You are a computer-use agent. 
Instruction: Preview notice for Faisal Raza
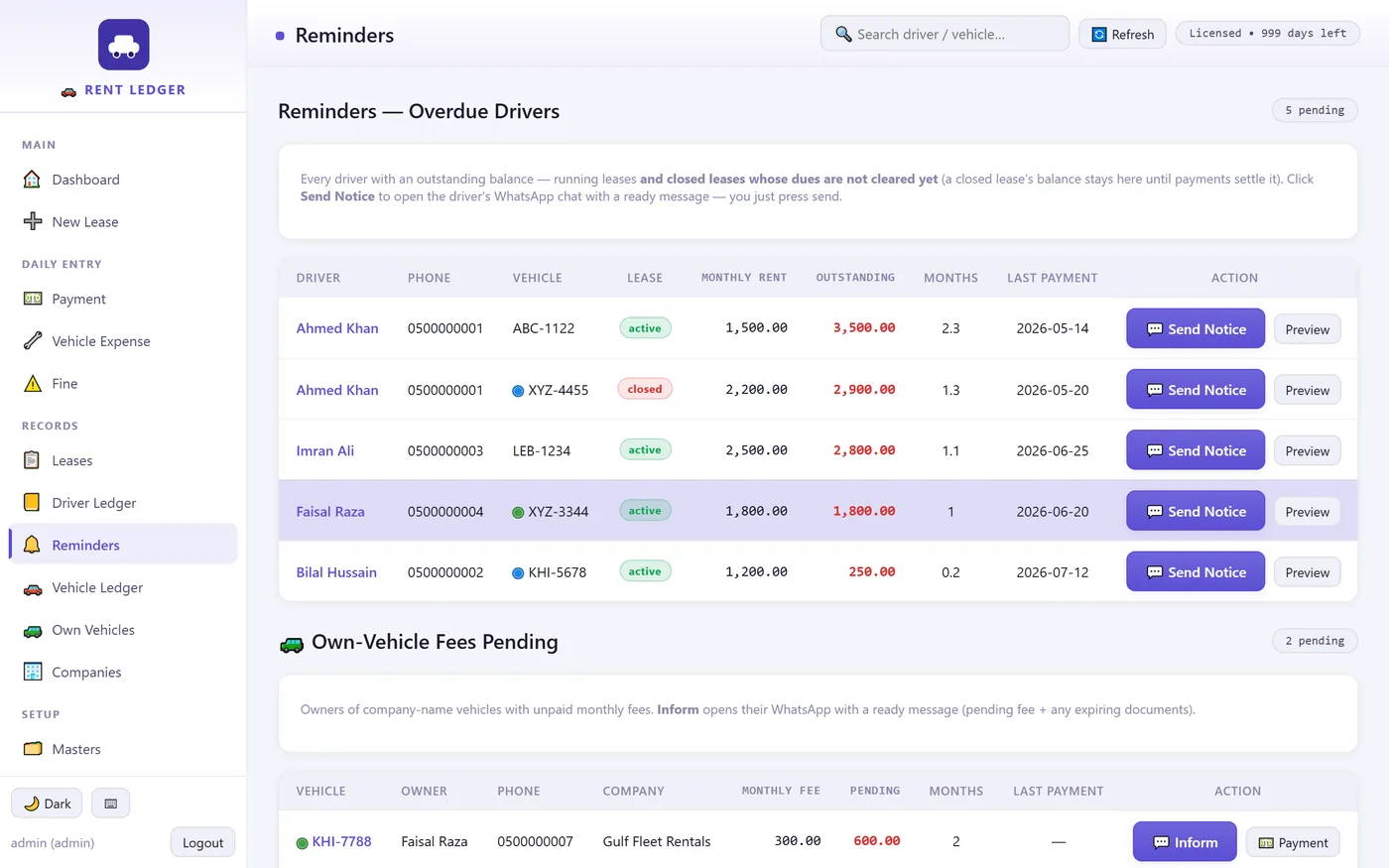pyautogui.click(x=1308, y=512)
